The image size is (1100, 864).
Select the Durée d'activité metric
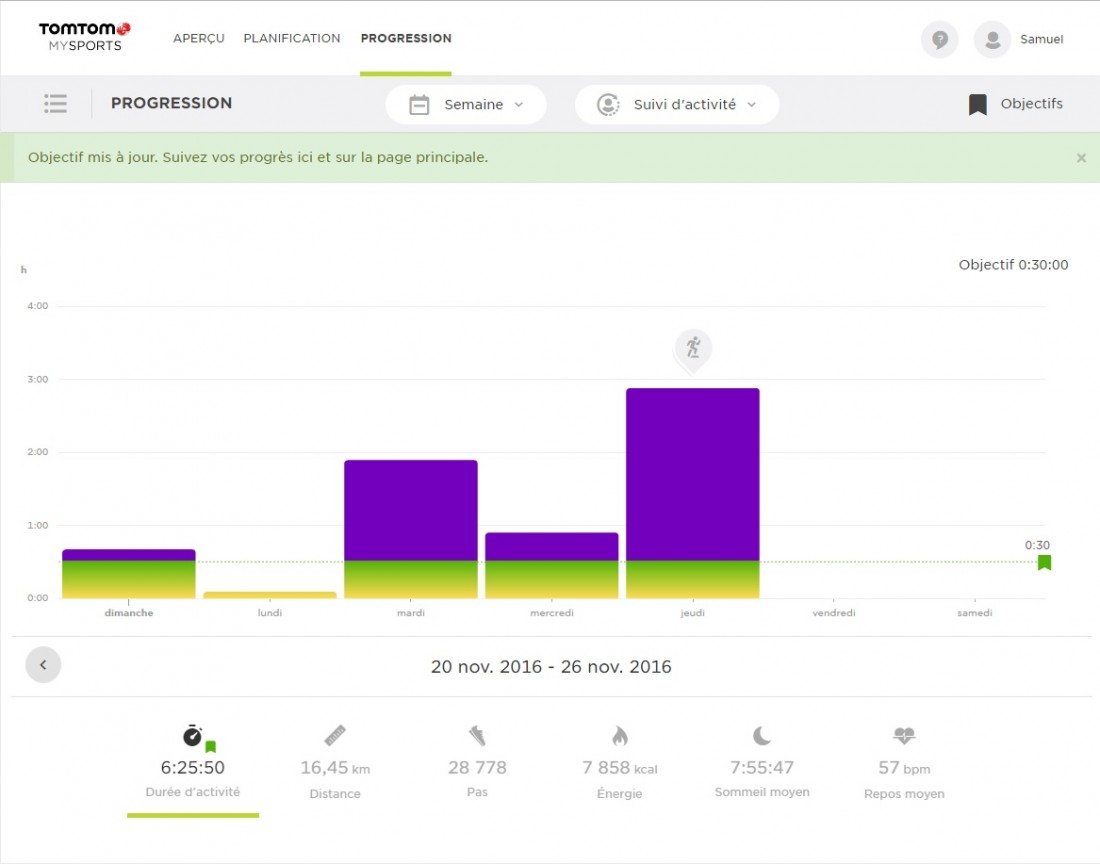point(193,766)
